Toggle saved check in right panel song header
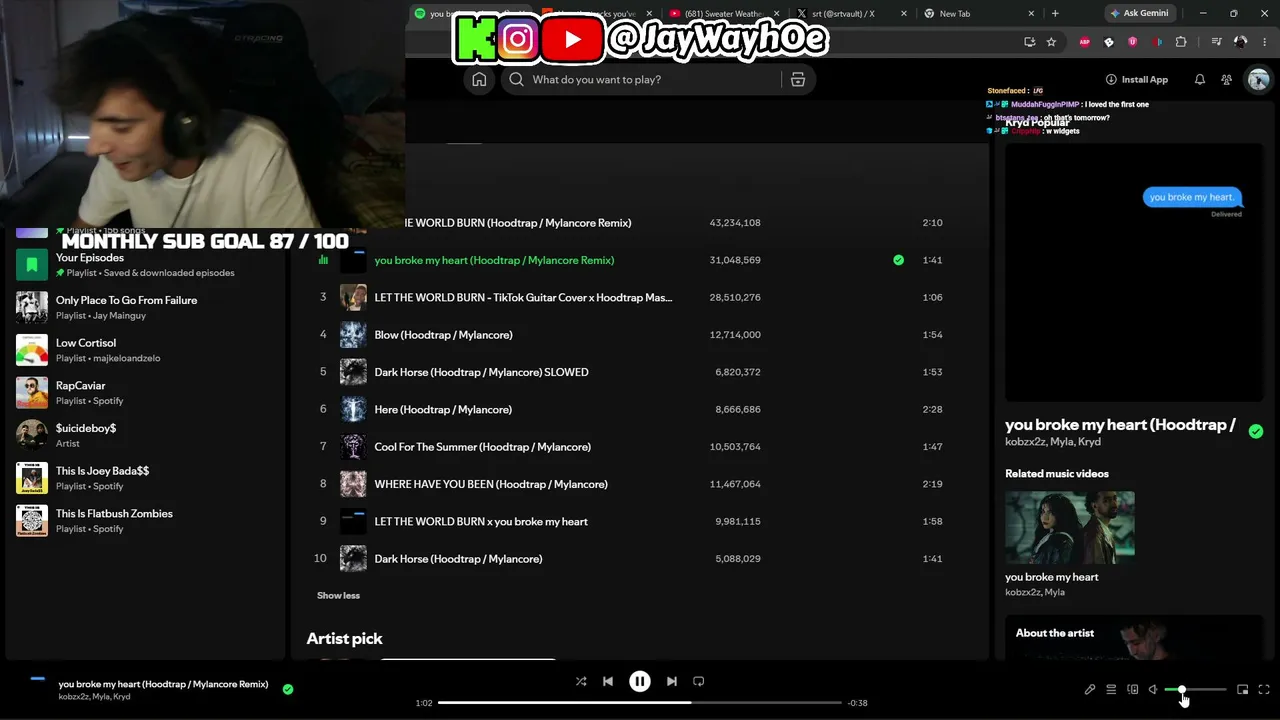This screenshot has width=1280, height=720. [x=1256, y=432]
